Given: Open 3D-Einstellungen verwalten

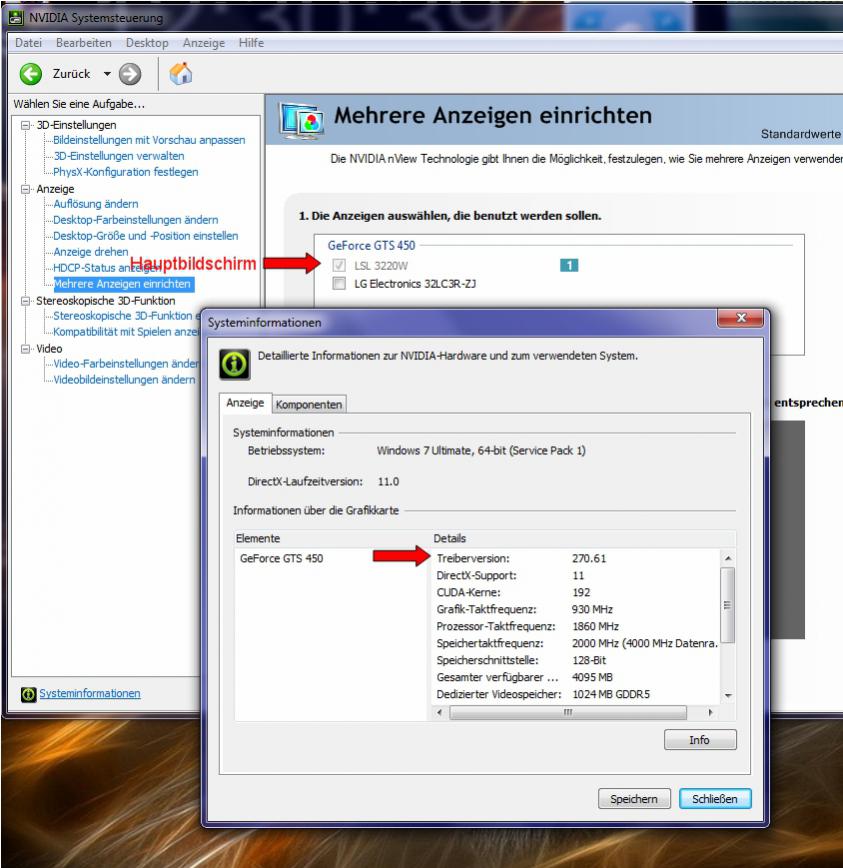Looking at the screenshot, I should click(118, 156).
